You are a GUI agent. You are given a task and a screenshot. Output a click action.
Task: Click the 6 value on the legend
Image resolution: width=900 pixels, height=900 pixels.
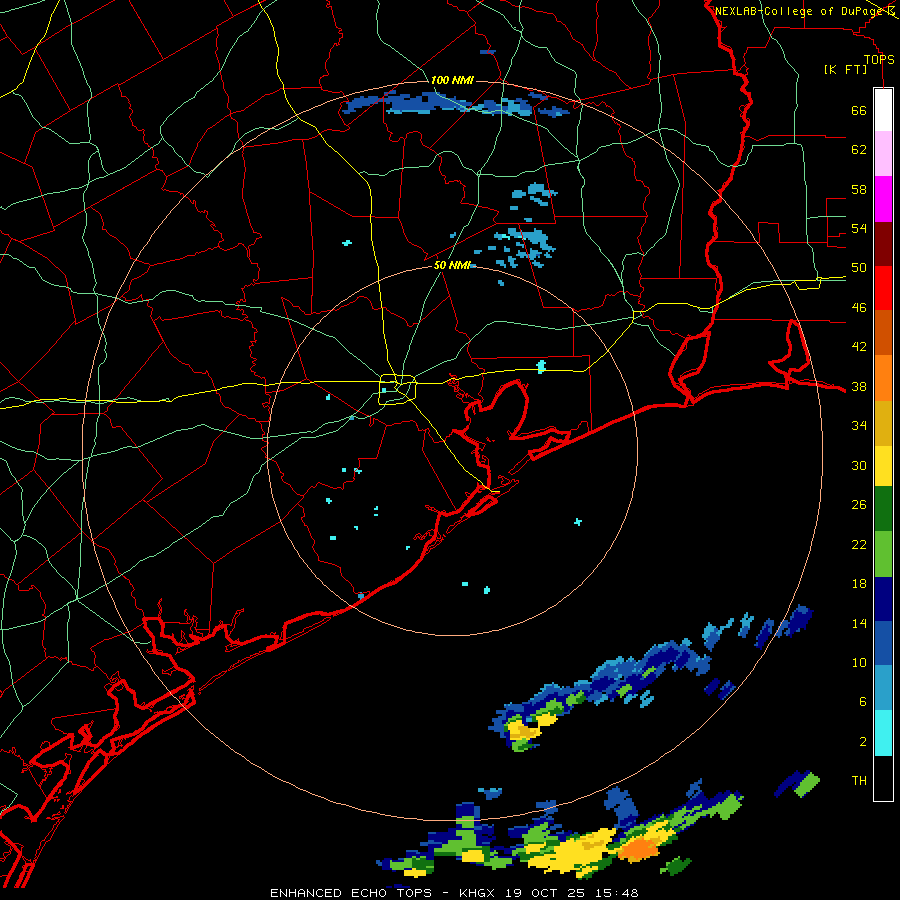pos(863,702)
